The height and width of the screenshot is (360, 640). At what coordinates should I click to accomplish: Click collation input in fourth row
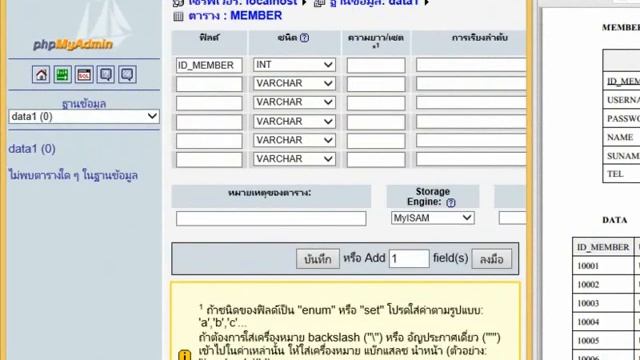[471, 122]
